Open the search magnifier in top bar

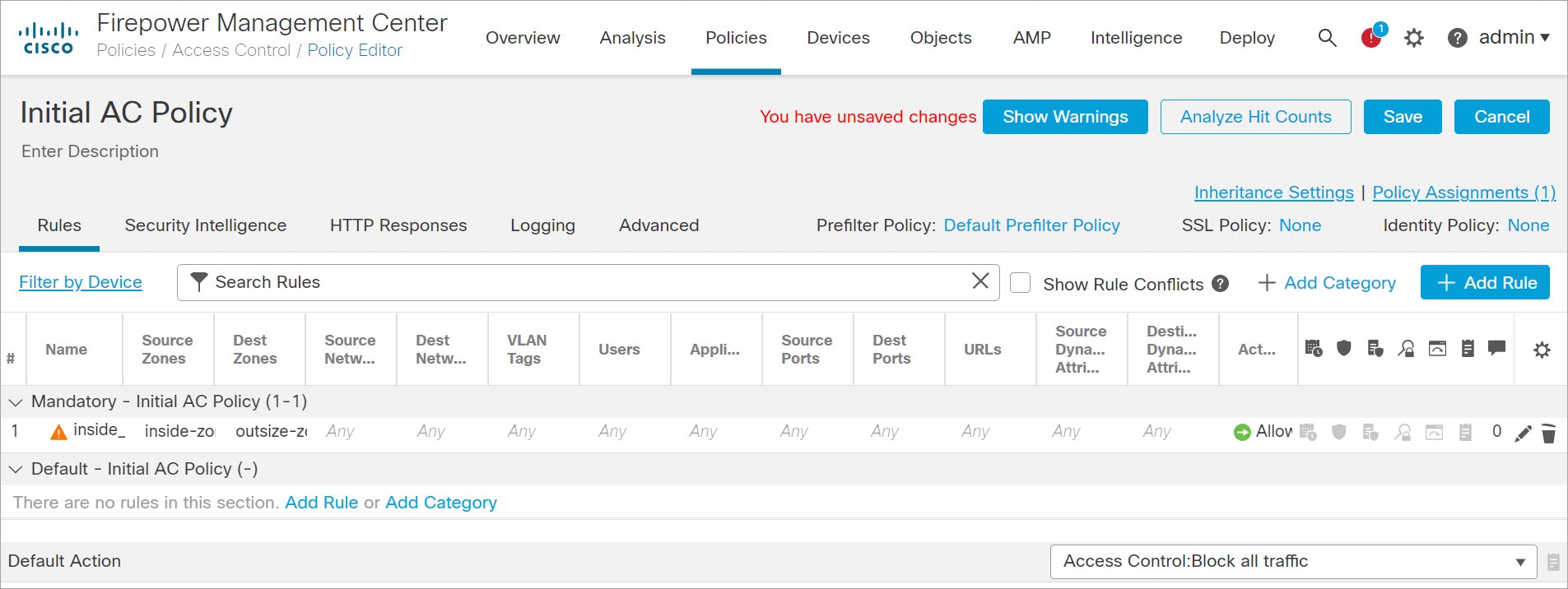point(1327,38)
